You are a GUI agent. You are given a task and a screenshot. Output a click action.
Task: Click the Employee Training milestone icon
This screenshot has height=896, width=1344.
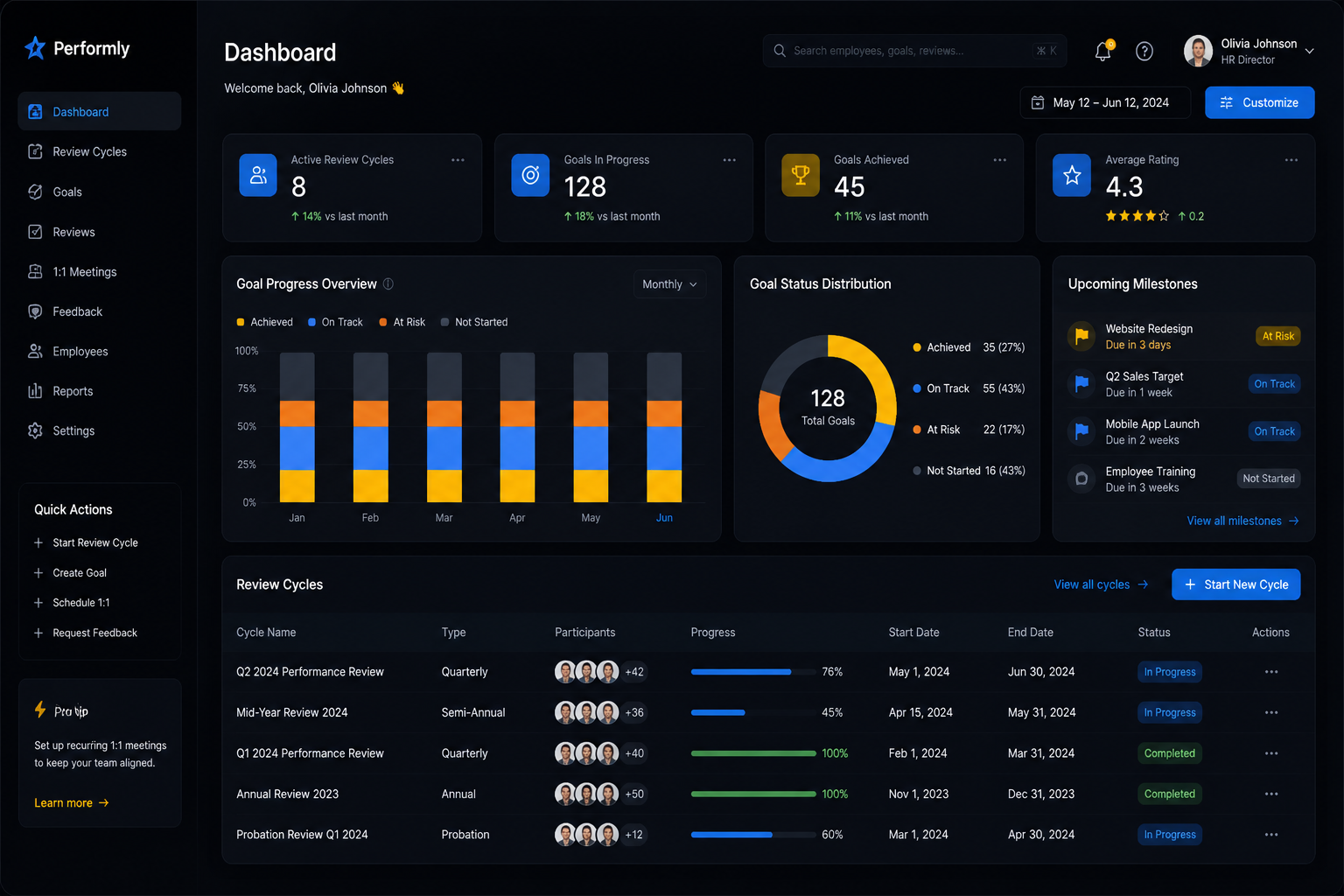[1081, 479]
